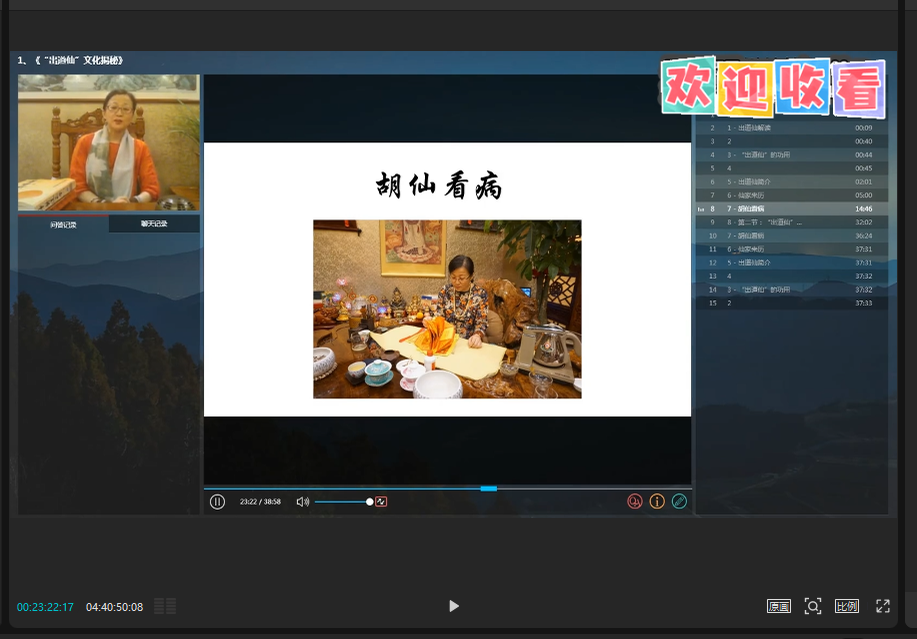
Task: Mute audio using the speaker icon
Action: tap(302, 502)
